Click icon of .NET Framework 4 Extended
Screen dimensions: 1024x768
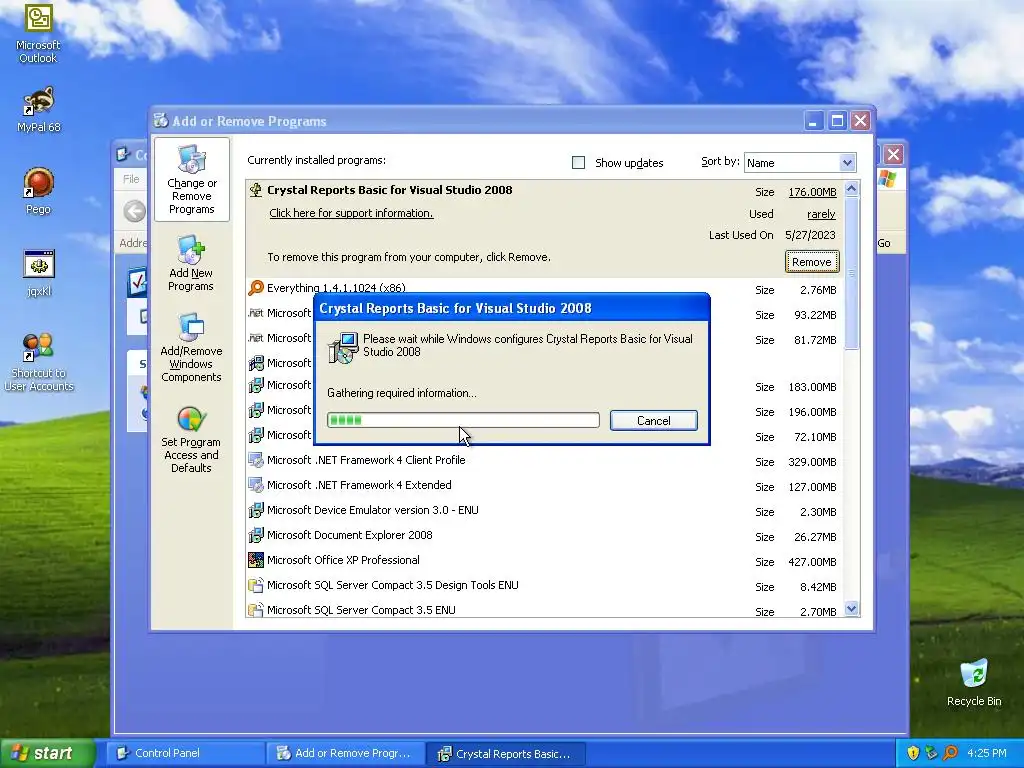click(x=256, y=485)
